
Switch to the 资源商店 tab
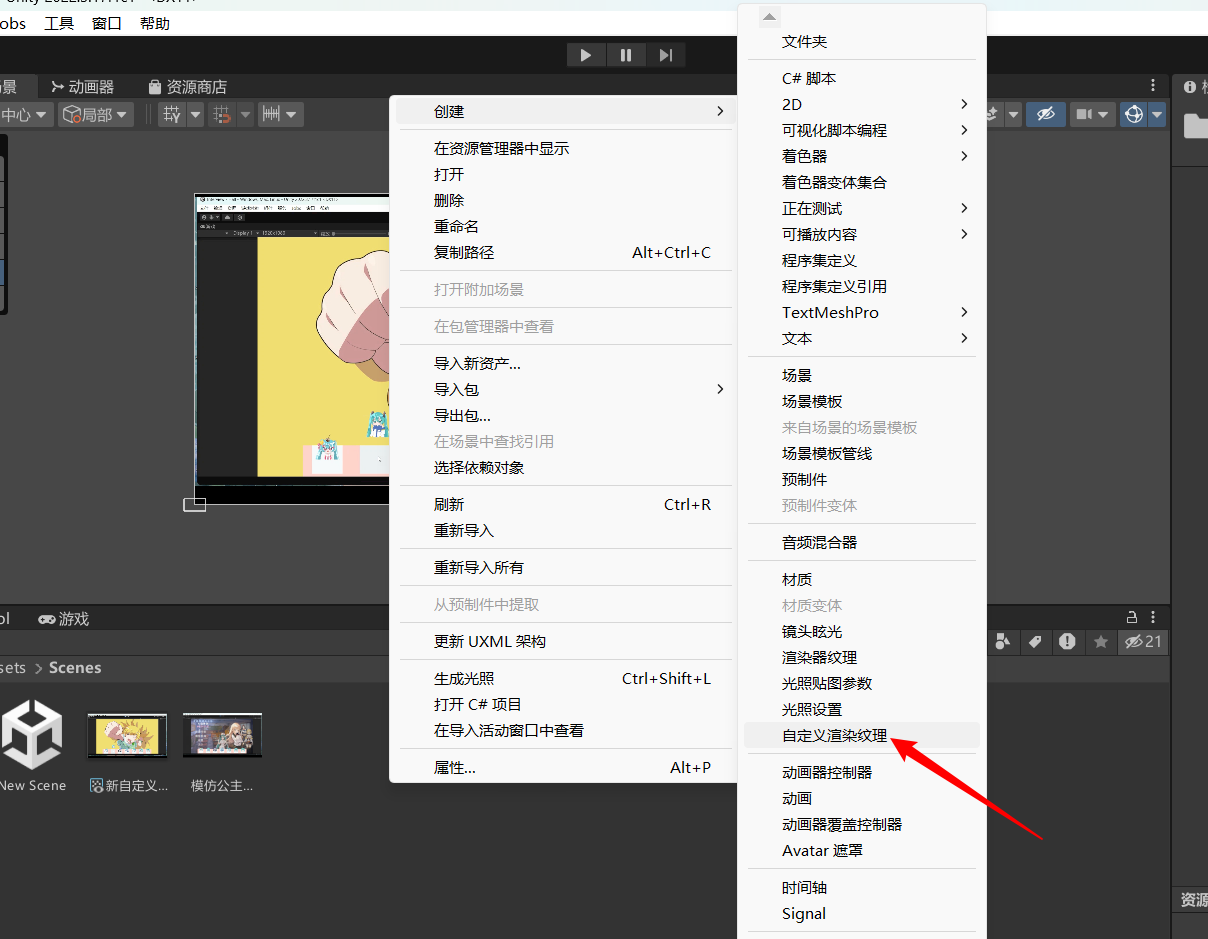pyautogui.click(x=187, y=87)
